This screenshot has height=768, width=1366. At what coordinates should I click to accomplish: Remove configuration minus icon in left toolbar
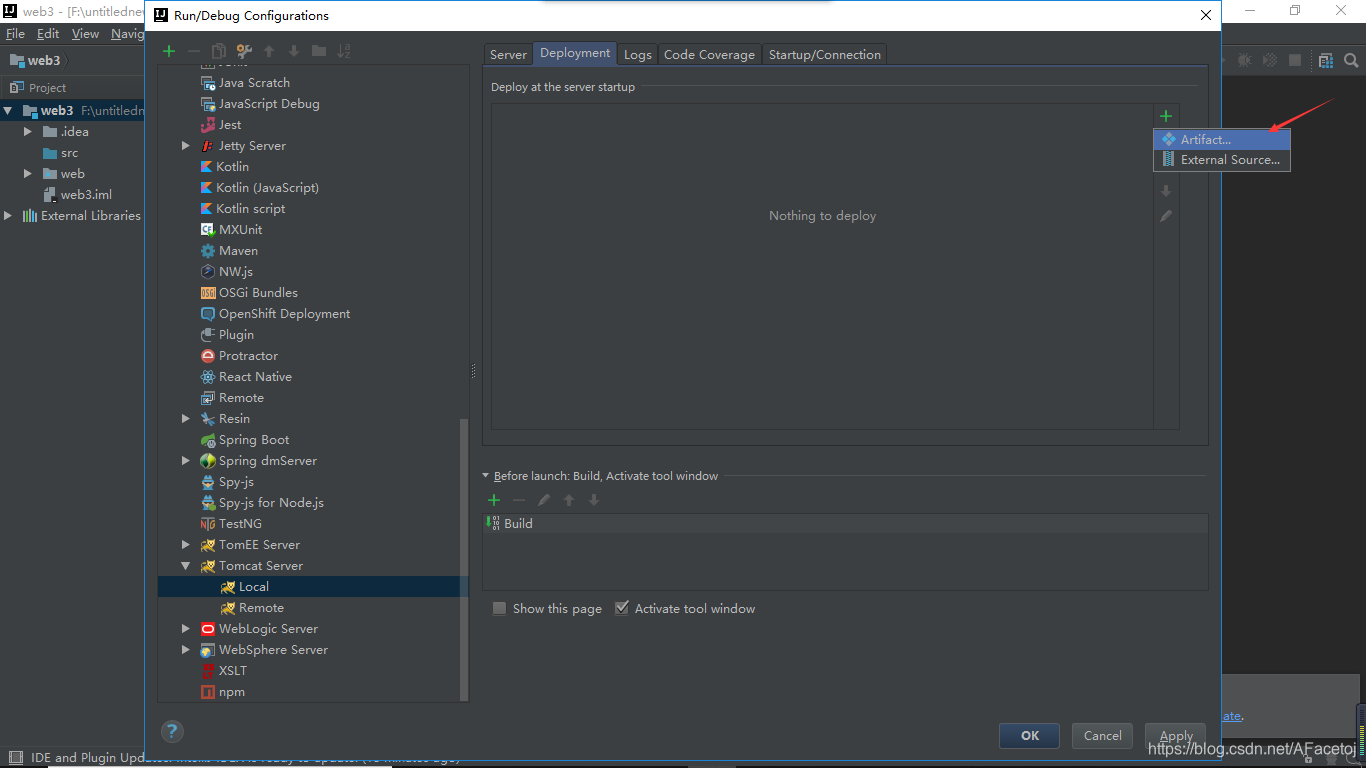(194, 51)
